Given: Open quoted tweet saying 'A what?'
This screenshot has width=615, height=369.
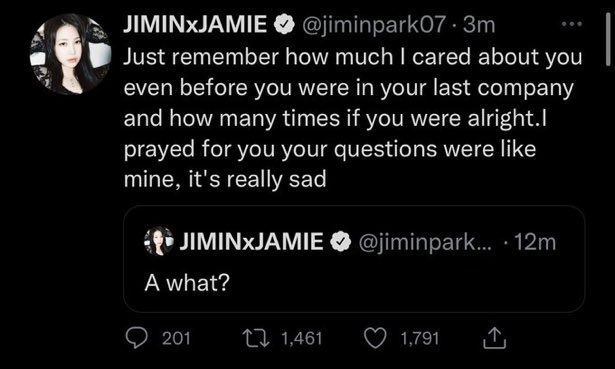Looking at the screenshot, I should (x=354, y=259).
